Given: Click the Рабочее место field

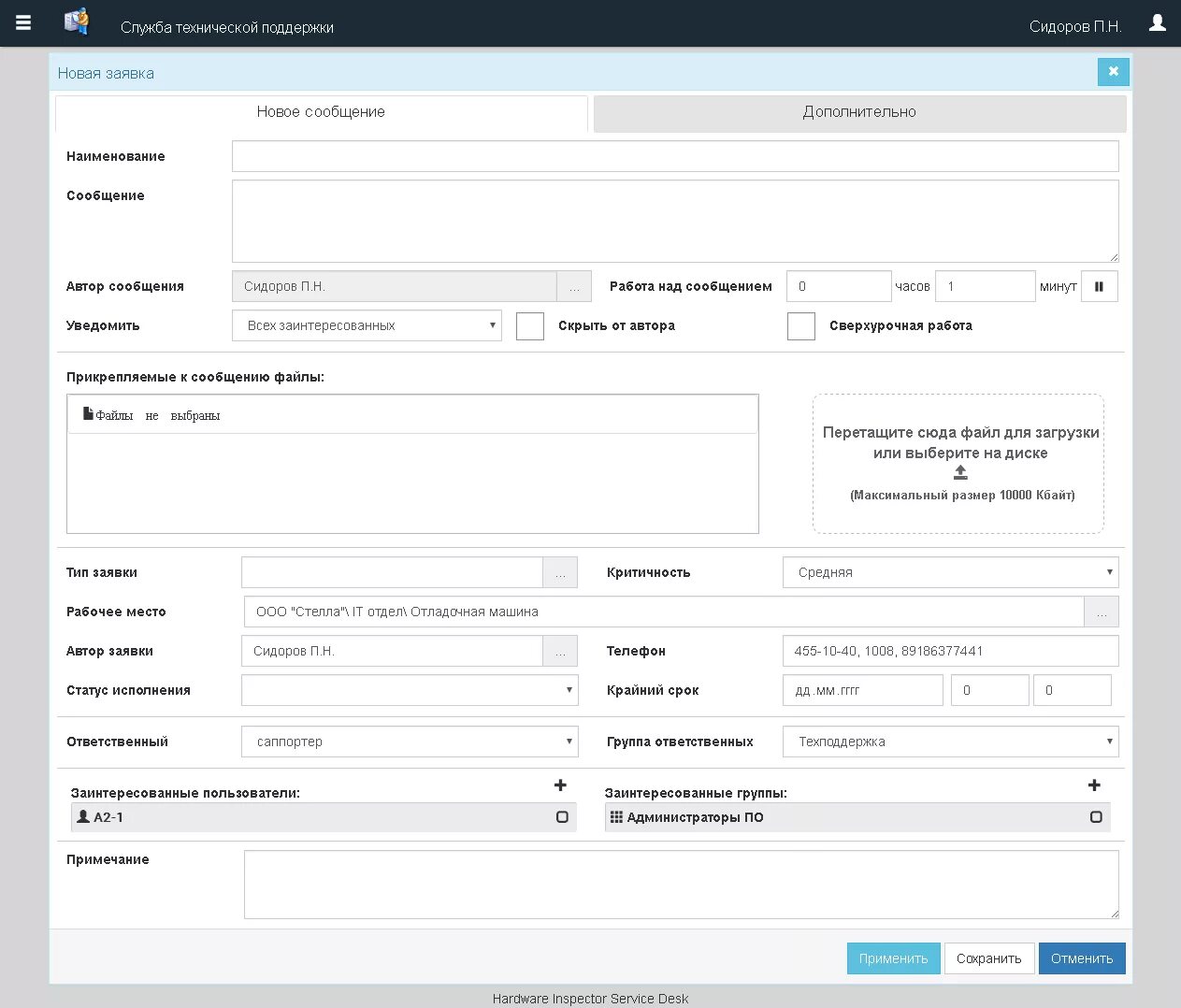Looking at the screenshot, I should click(664, 612).
